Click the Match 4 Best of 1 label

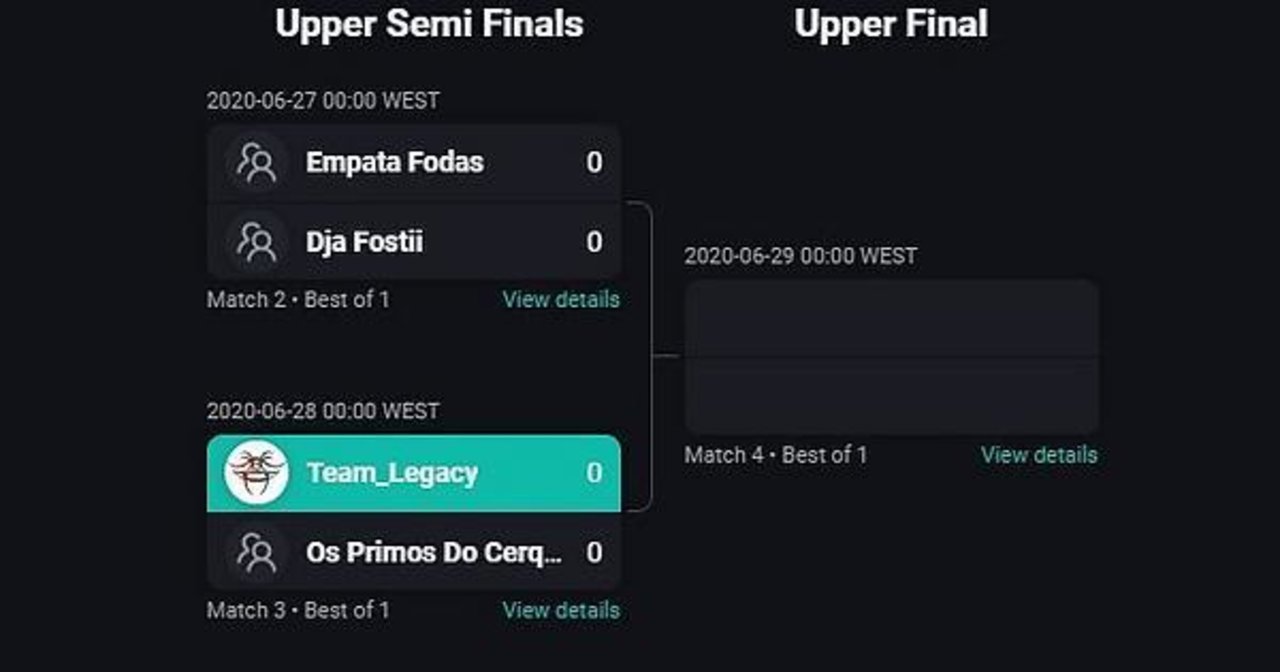[x=776, y=455]
